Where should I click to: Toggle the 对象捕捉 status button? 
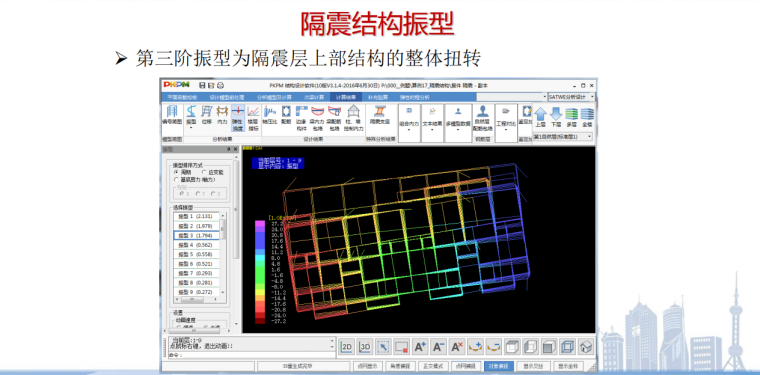pyautogui.click(x=499, y=366)
